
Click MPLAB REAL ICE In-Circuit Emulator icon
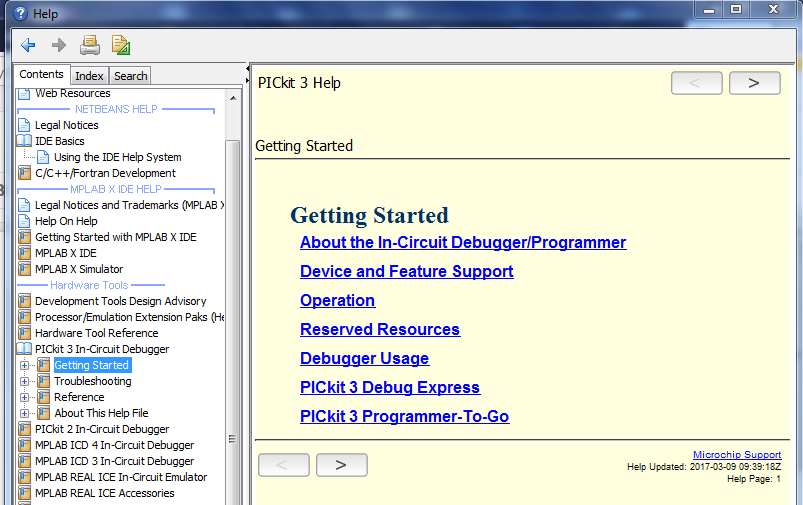24,477
